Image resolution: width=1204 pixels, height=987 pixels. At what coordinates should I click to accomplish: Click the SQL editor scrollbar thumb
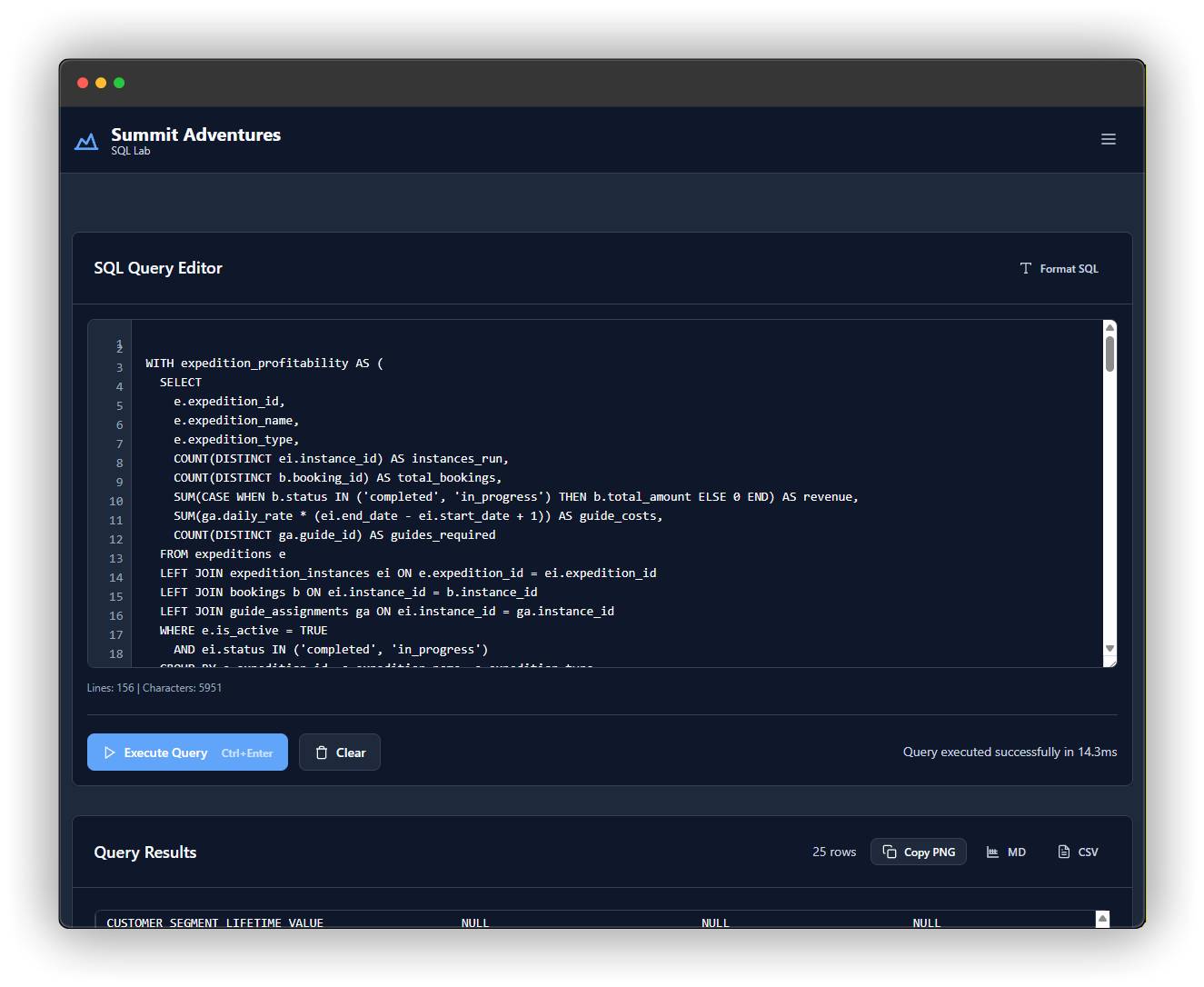tap(1109, 354)
